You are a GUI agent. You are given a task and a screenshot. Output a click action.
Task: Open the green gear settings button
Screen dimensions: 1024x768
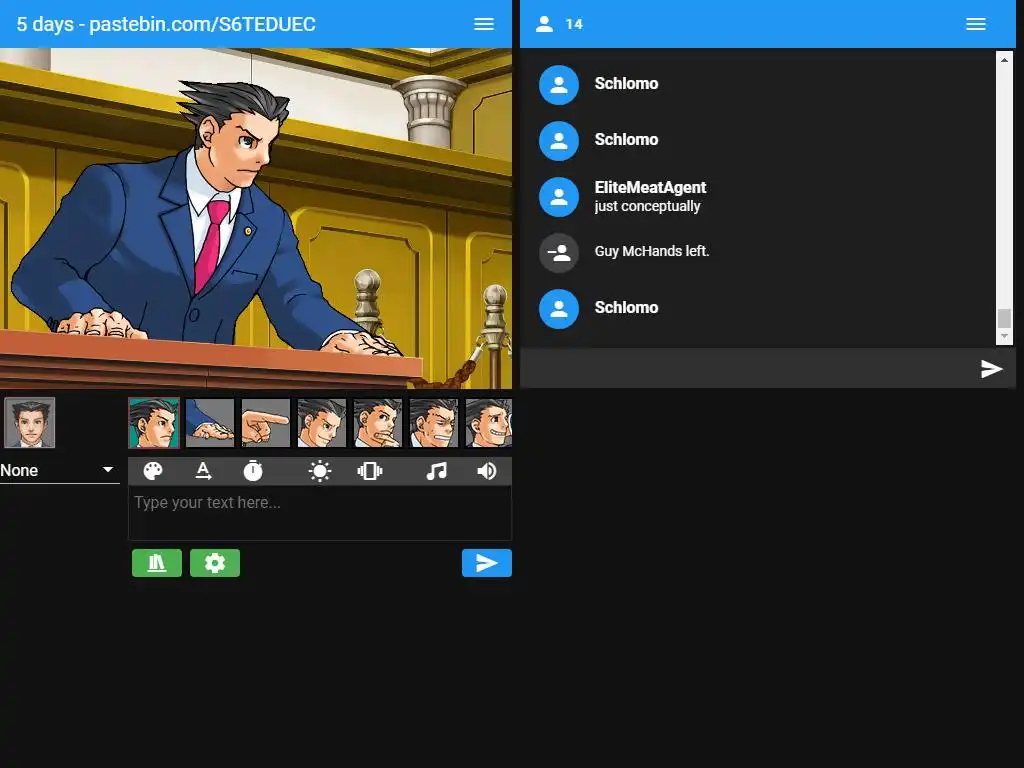tap(215, 563)
